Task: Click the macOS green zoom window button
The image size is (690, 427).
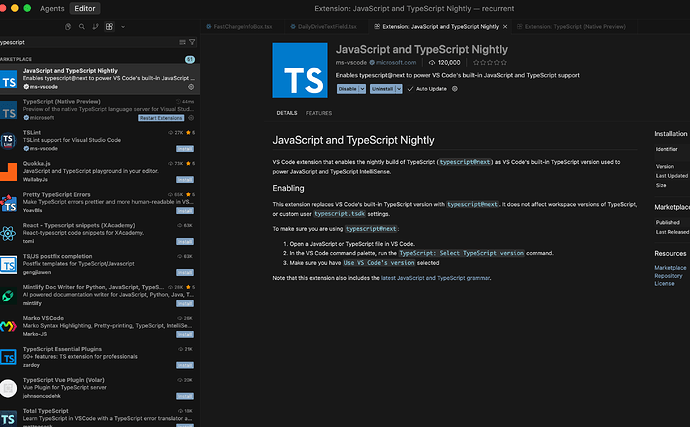Action: point(27,8)
